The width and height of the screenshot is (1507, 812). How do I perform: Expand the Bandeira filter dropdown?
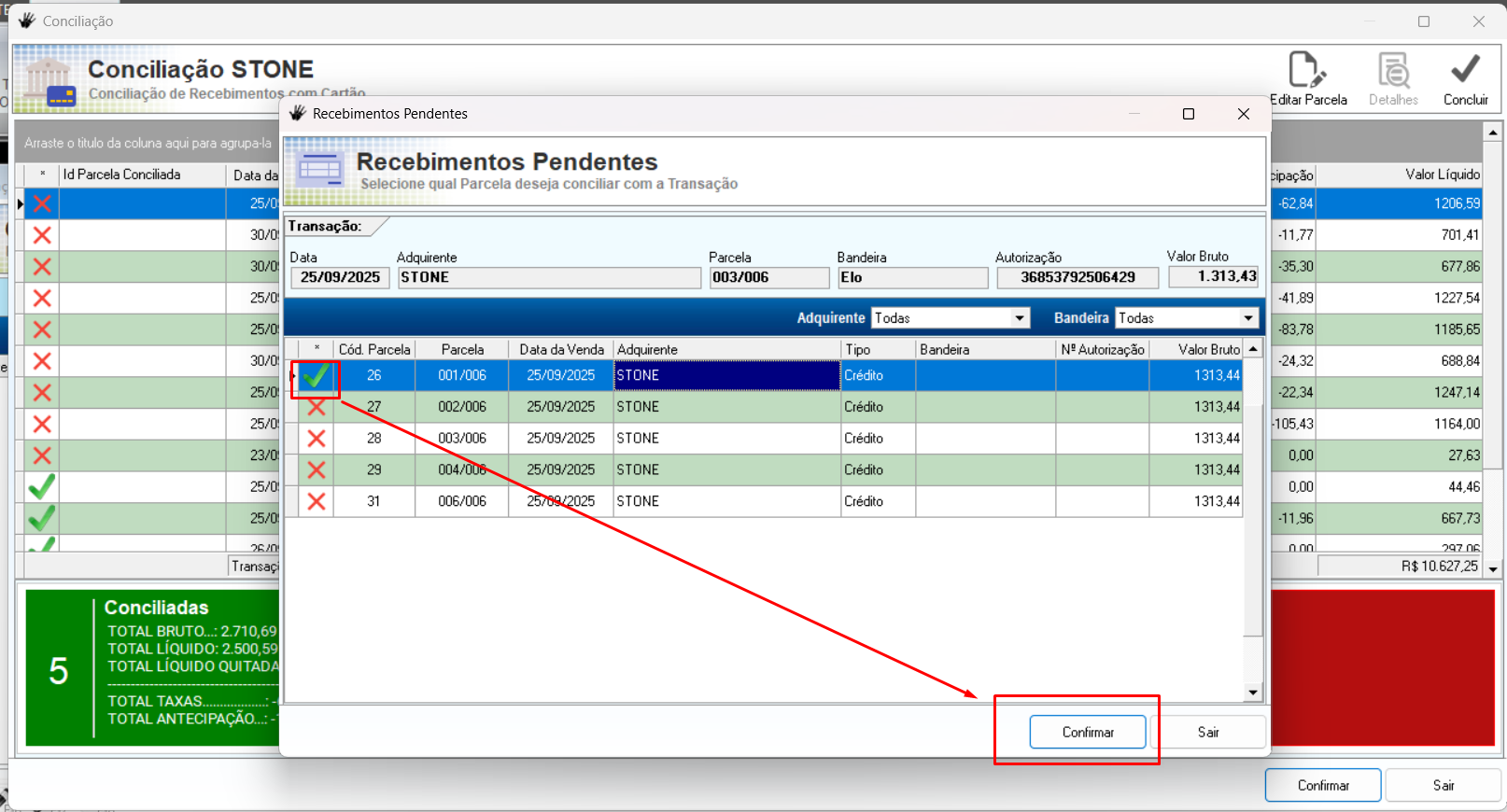click(1248, 318)
